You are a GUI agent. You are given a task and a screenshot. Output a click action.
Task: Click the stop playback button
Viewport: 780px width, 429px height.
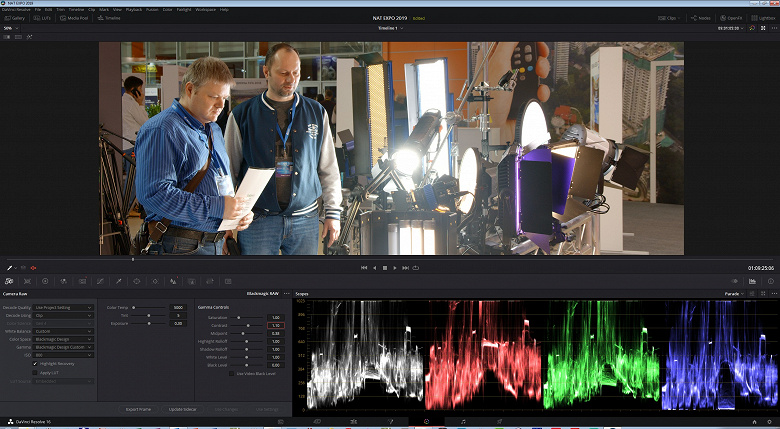click(385, 268)
